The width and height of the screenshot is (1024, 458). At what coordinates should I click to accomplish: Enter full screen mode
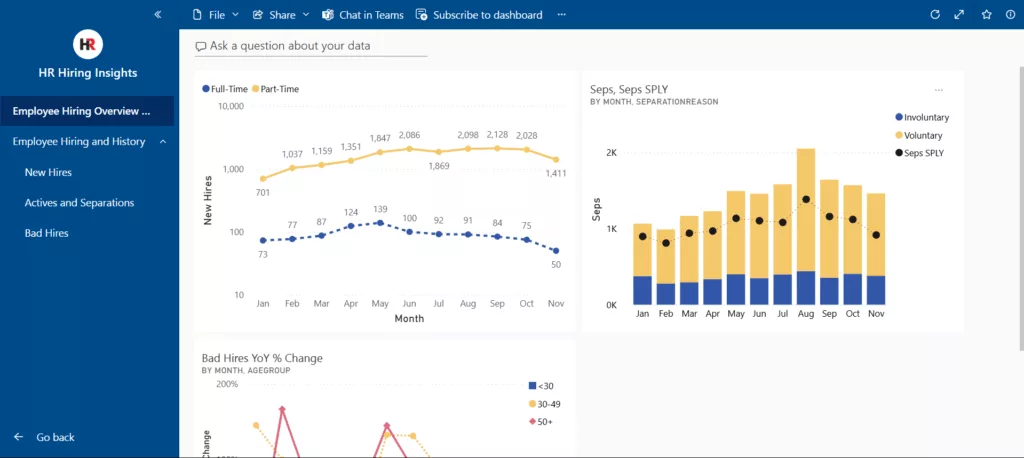959,14
